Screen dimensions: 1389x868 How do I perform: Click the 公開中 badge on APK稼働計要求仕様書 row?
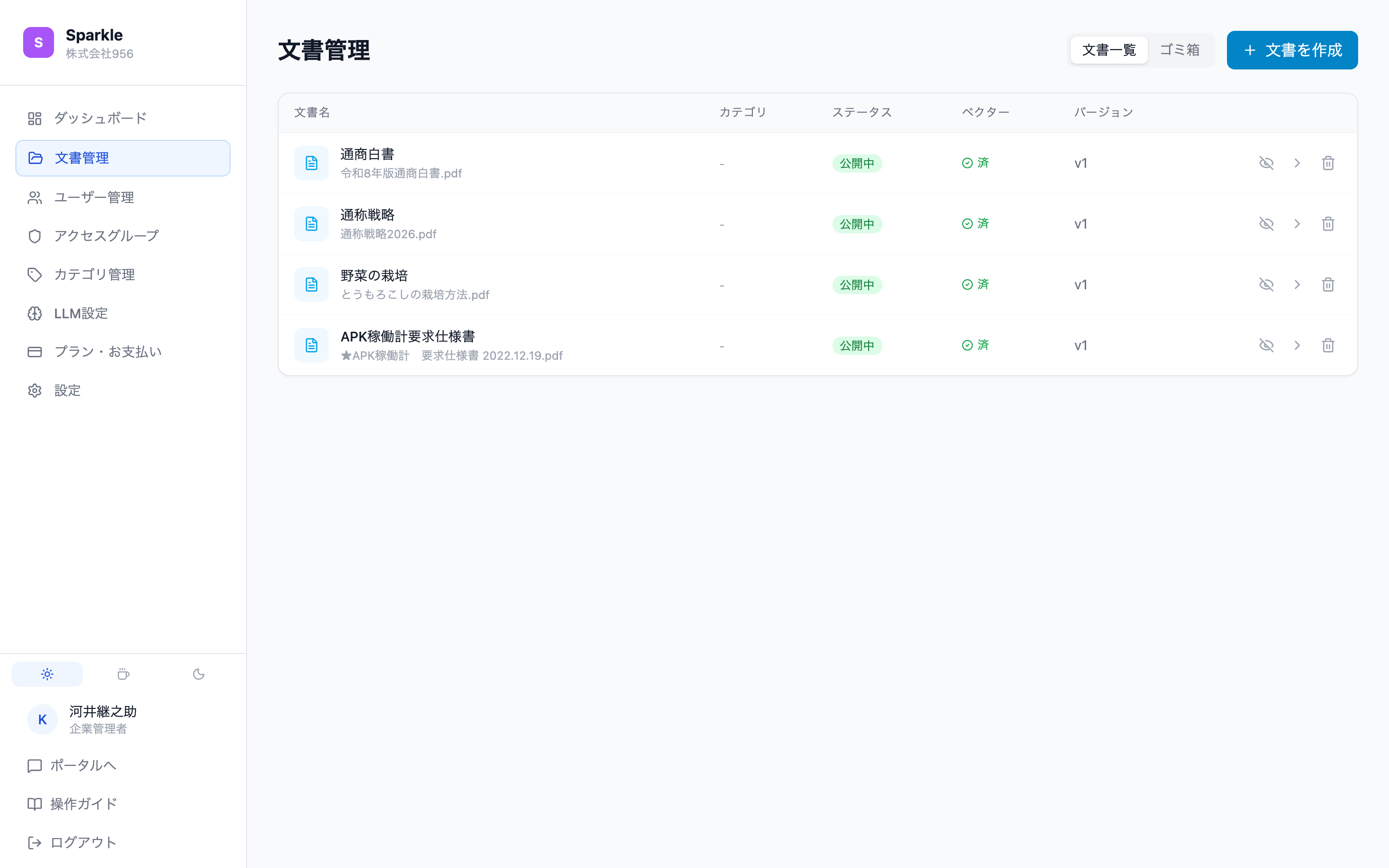(857, 346)
